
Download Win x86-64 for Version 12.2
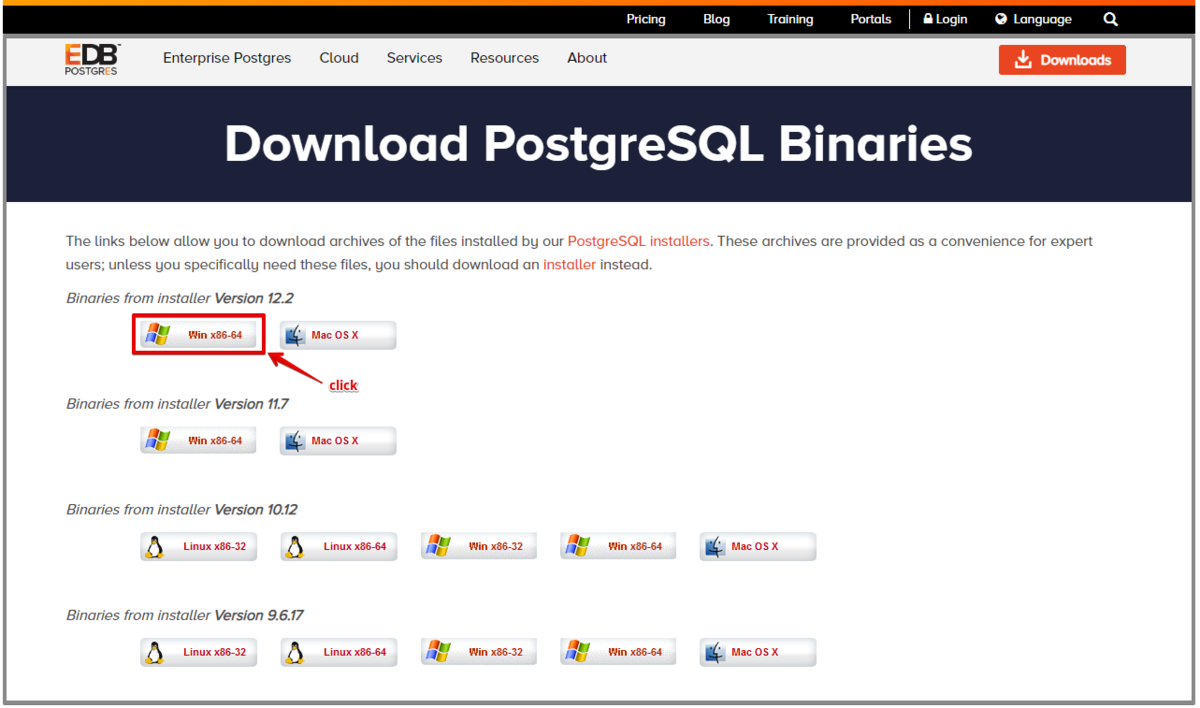click(198, 335)
